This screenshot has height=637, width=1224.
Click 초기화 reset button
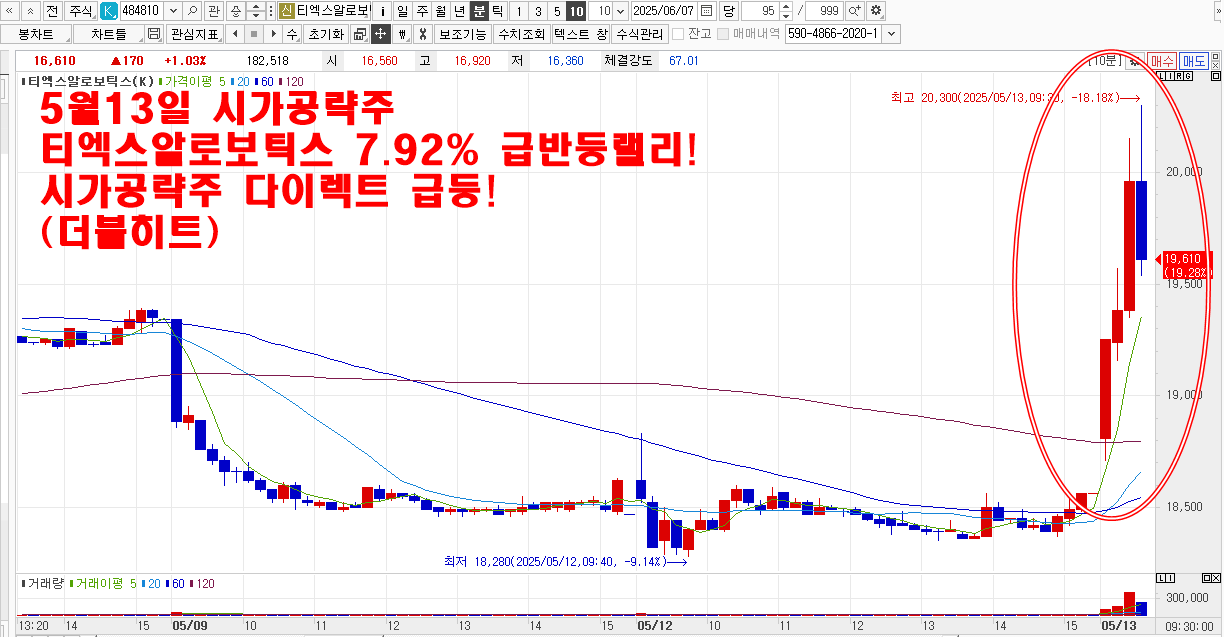click(325, 34)
